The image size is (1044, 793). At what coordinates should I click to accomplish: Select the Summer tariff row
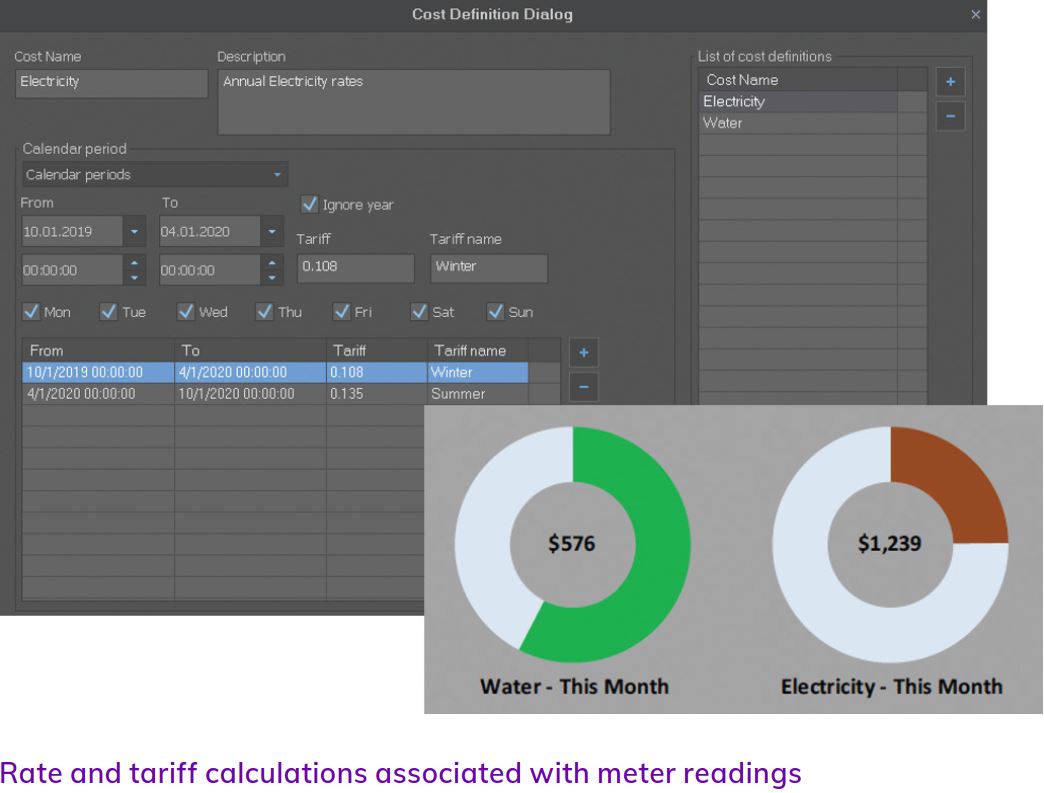point(275,394)
